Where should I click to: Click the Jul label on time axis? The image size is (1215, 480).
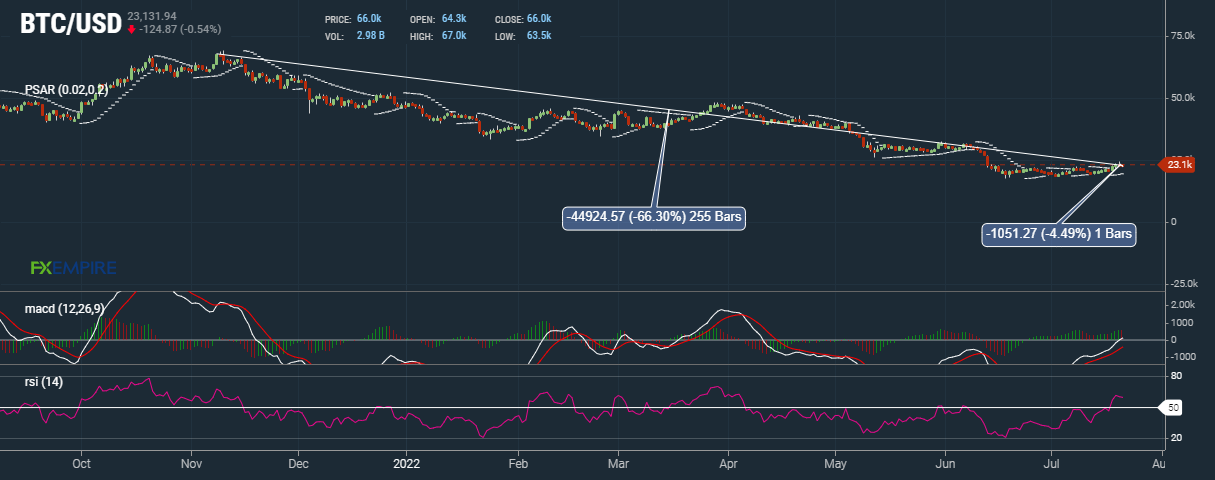click(1052, 464)
